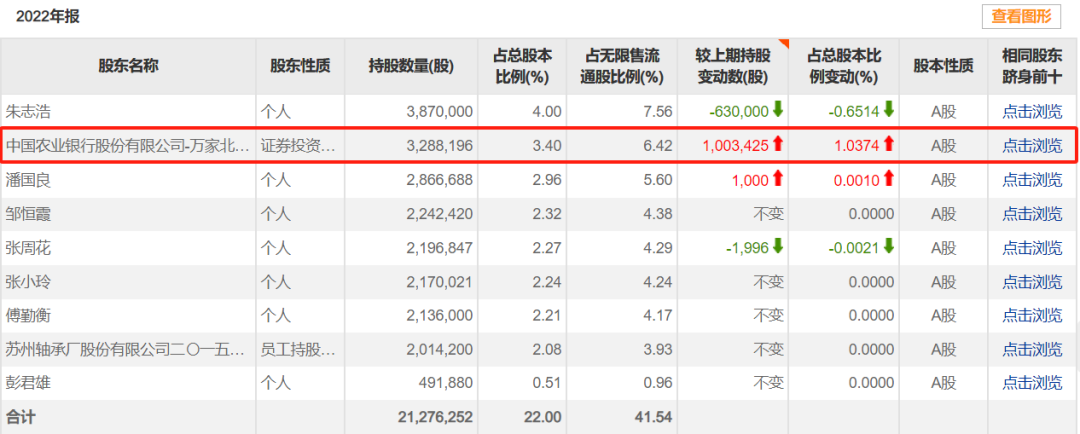Click holdings value 2,242,420
The width and height of the screenshot is (1080, 434).
point(439,214)
